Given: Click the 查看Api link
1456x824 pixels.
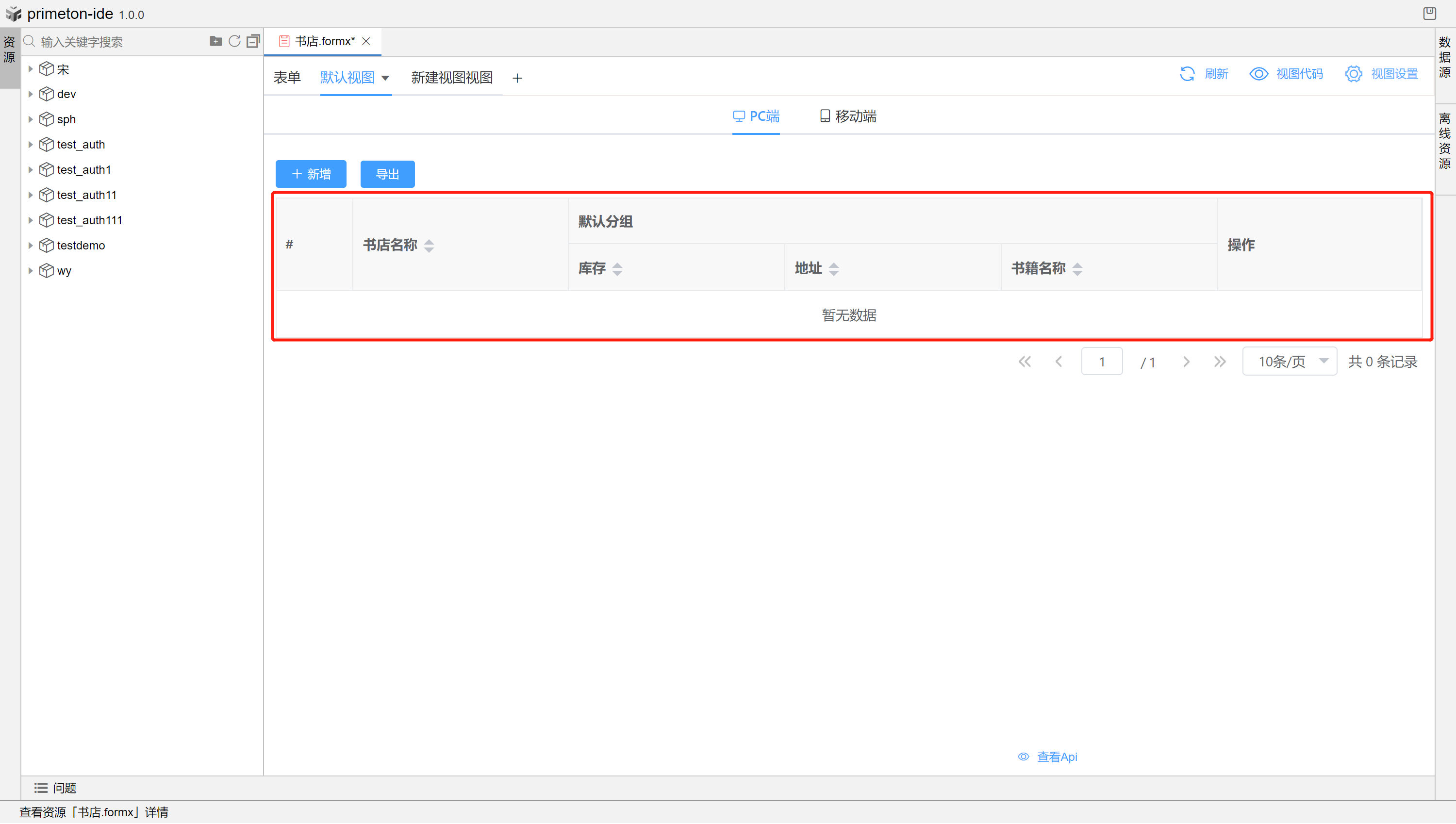Looking at the screenshot, I should (1057, 757).
